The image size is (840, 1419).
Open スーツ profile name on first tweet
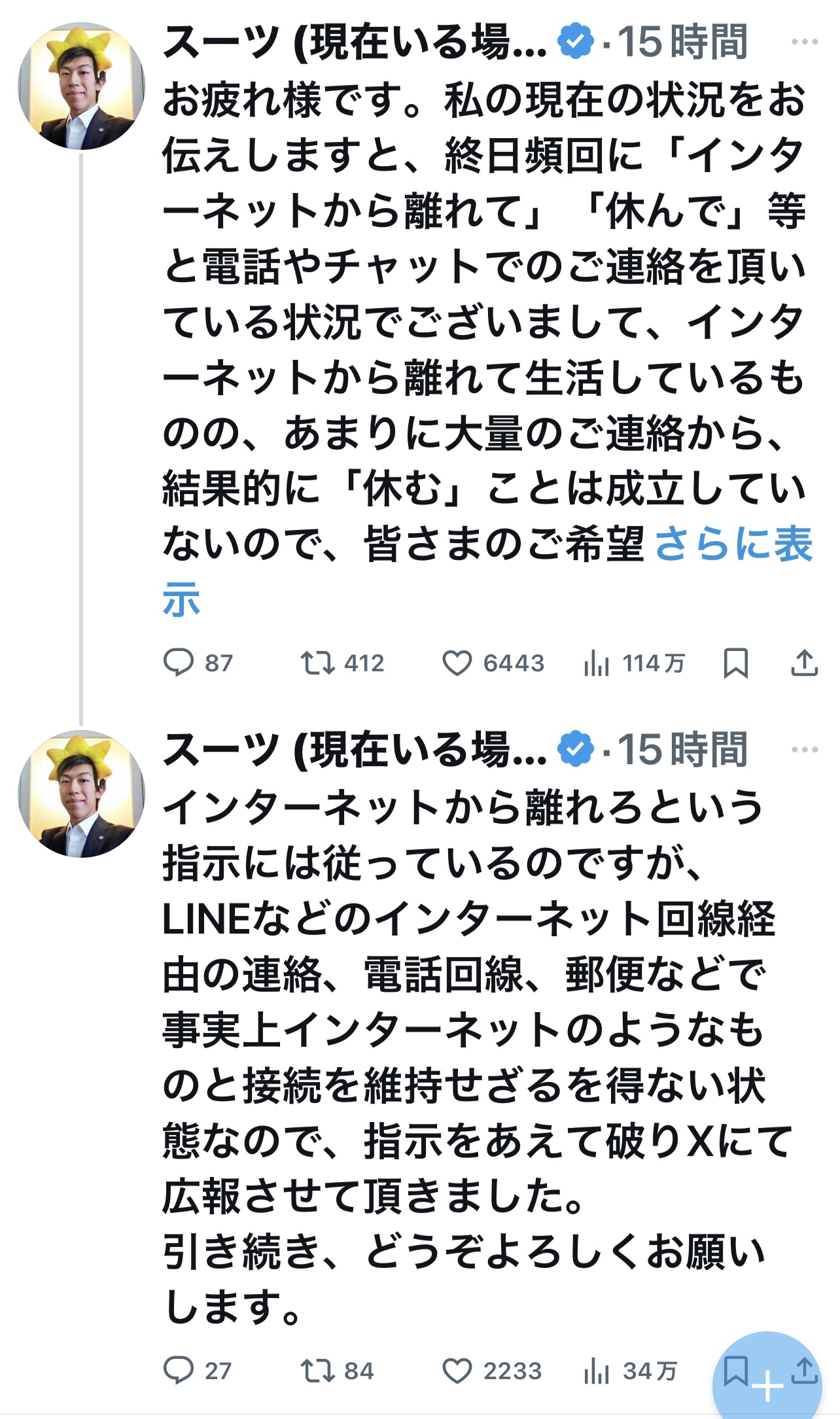point(353,43)
